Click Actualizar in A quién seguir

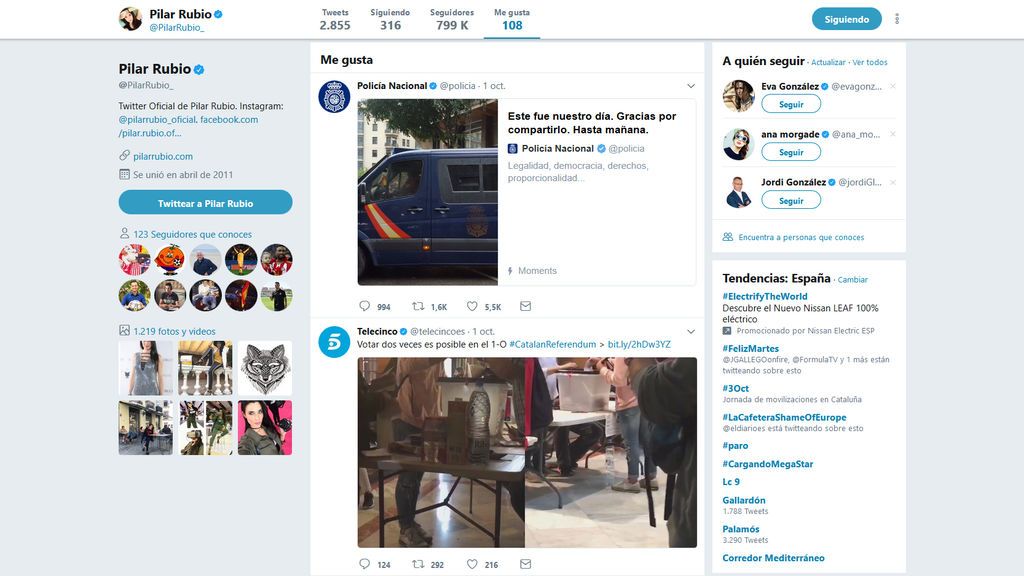[x=828, y=62]
